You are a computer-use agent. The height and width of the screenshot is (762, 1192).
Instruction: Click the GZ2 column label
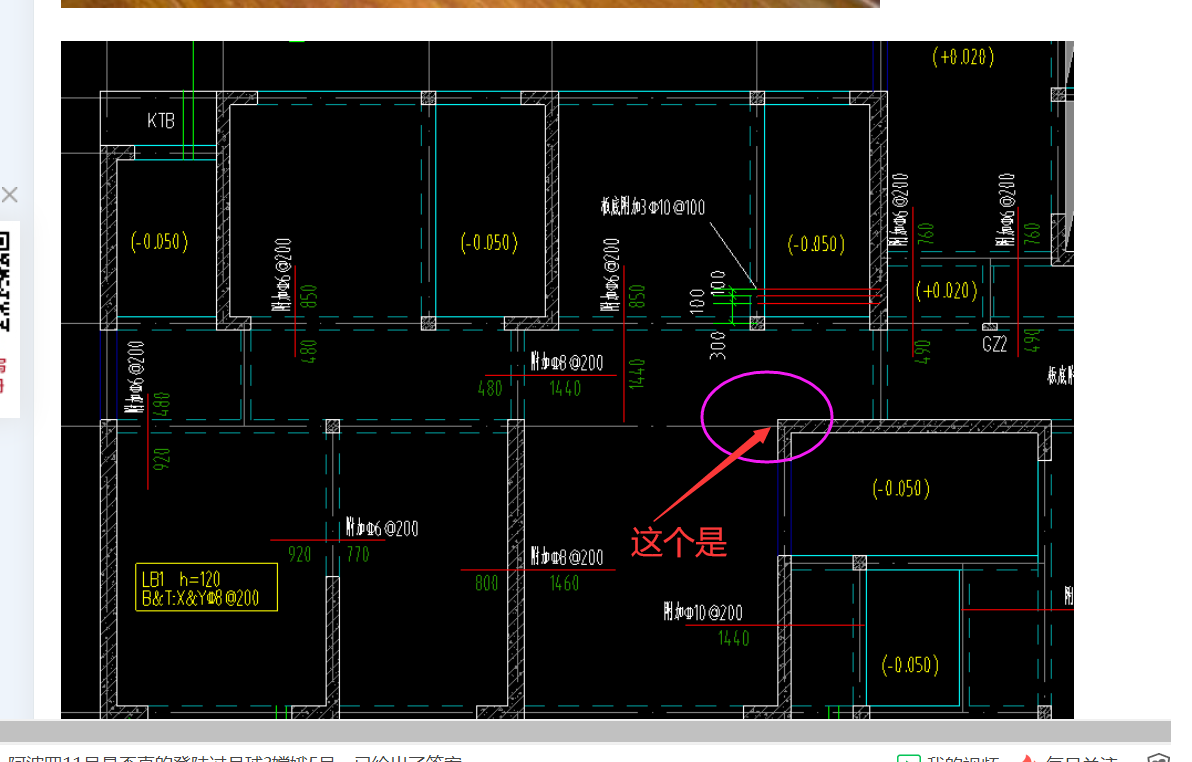(x=994, y=344)
